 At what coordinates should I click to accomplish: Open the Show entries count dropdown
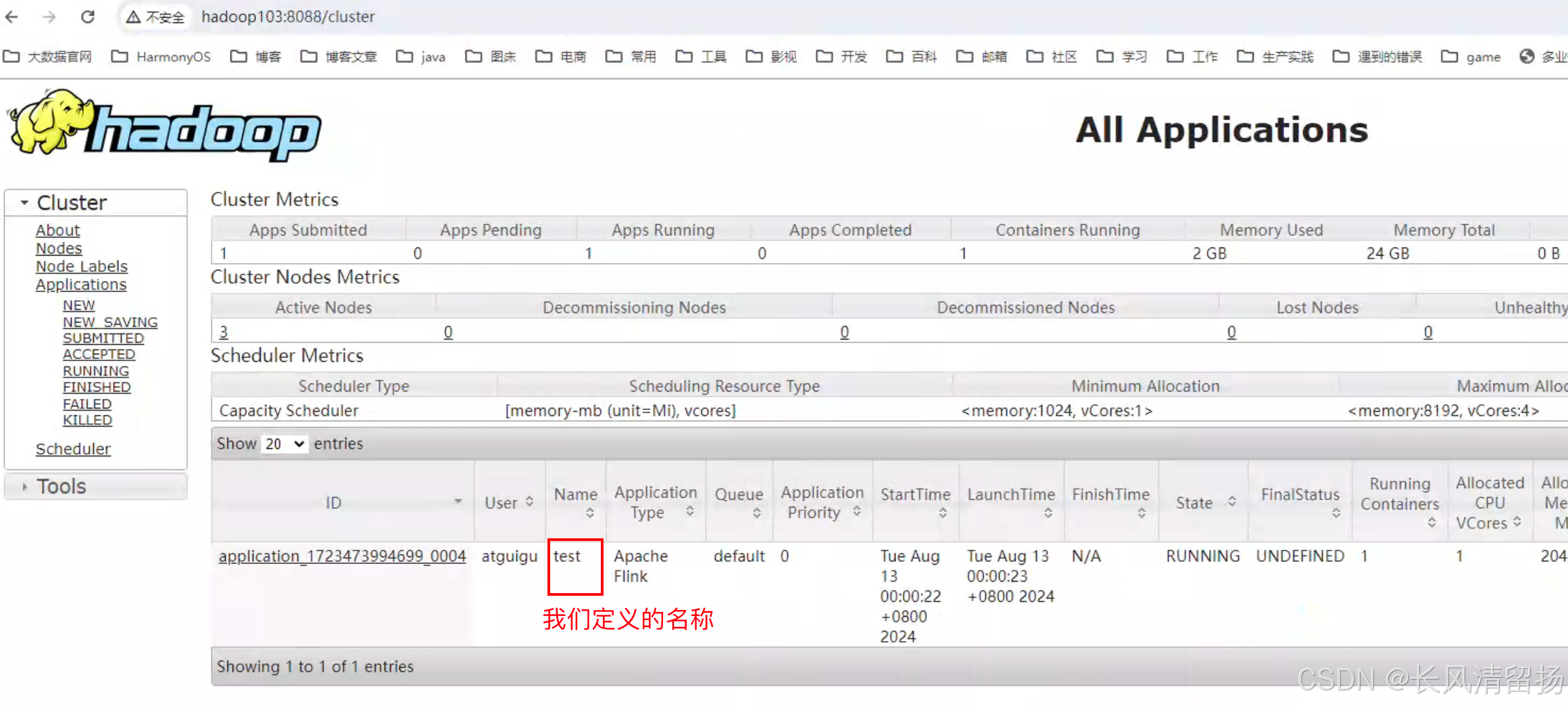285,444
